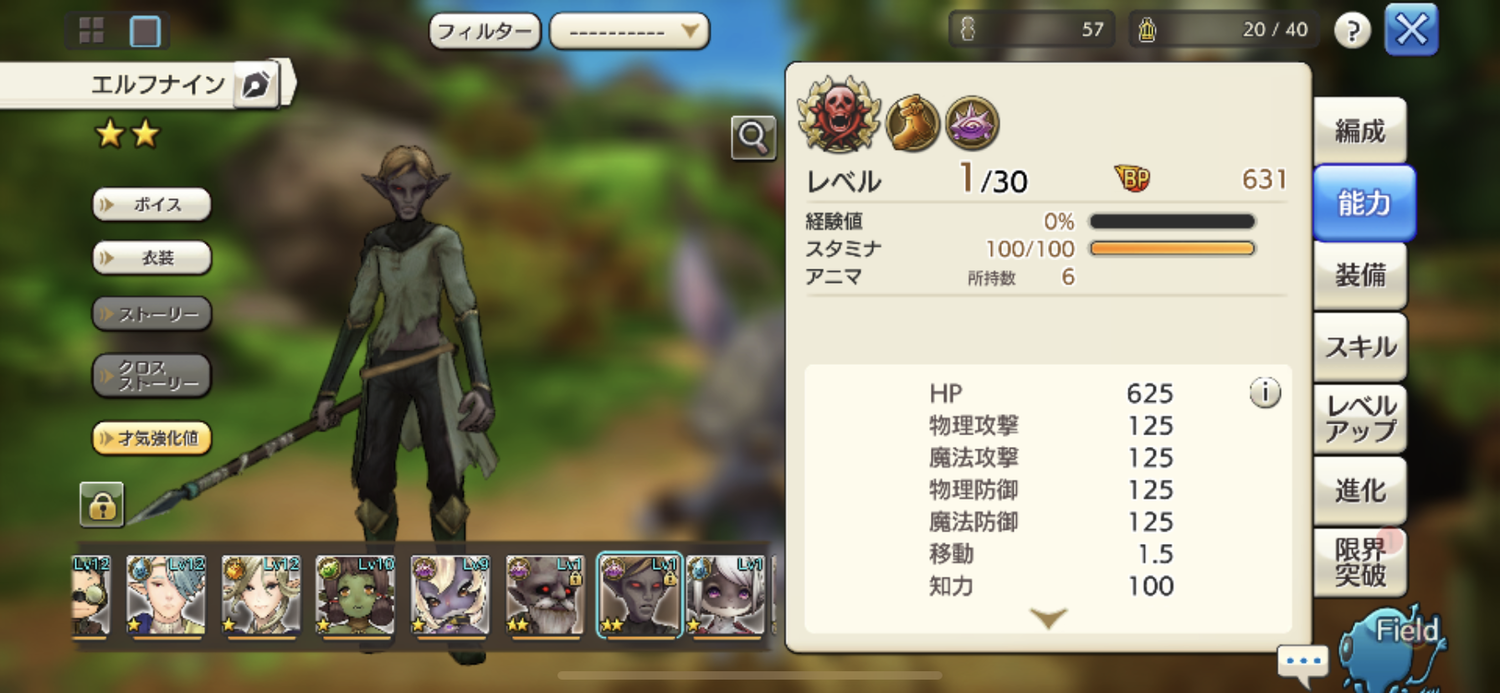1500x693 pixels.
Task: Click the pen edit icon beside エルフナイン
Action: [x=256, y=85]
